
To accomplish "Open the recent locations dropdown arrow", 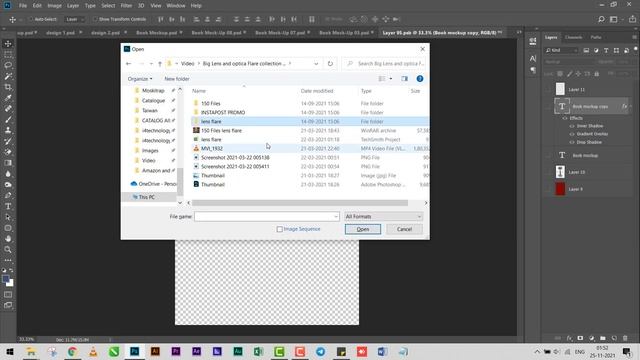I will point(151,64).
